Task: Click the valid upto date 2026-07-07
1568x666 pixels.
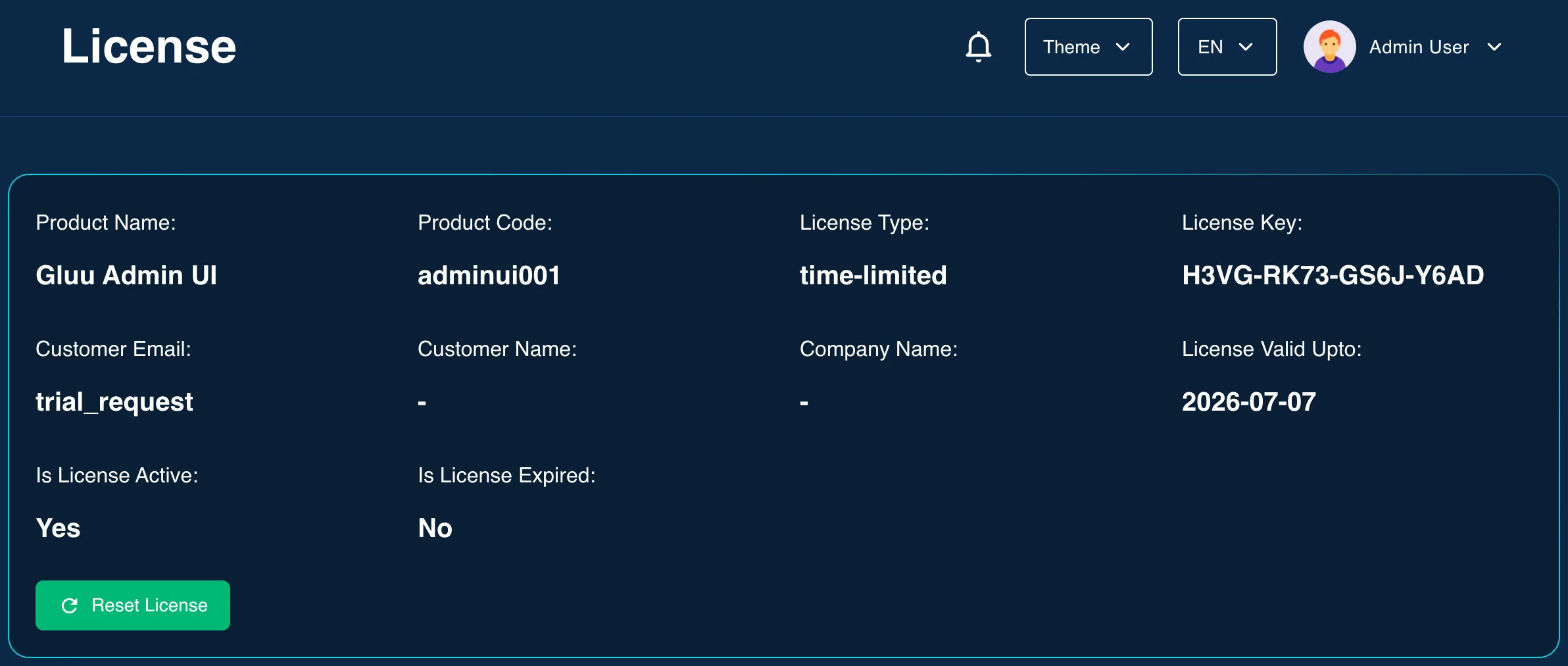Action: [x=1249, y=401]
